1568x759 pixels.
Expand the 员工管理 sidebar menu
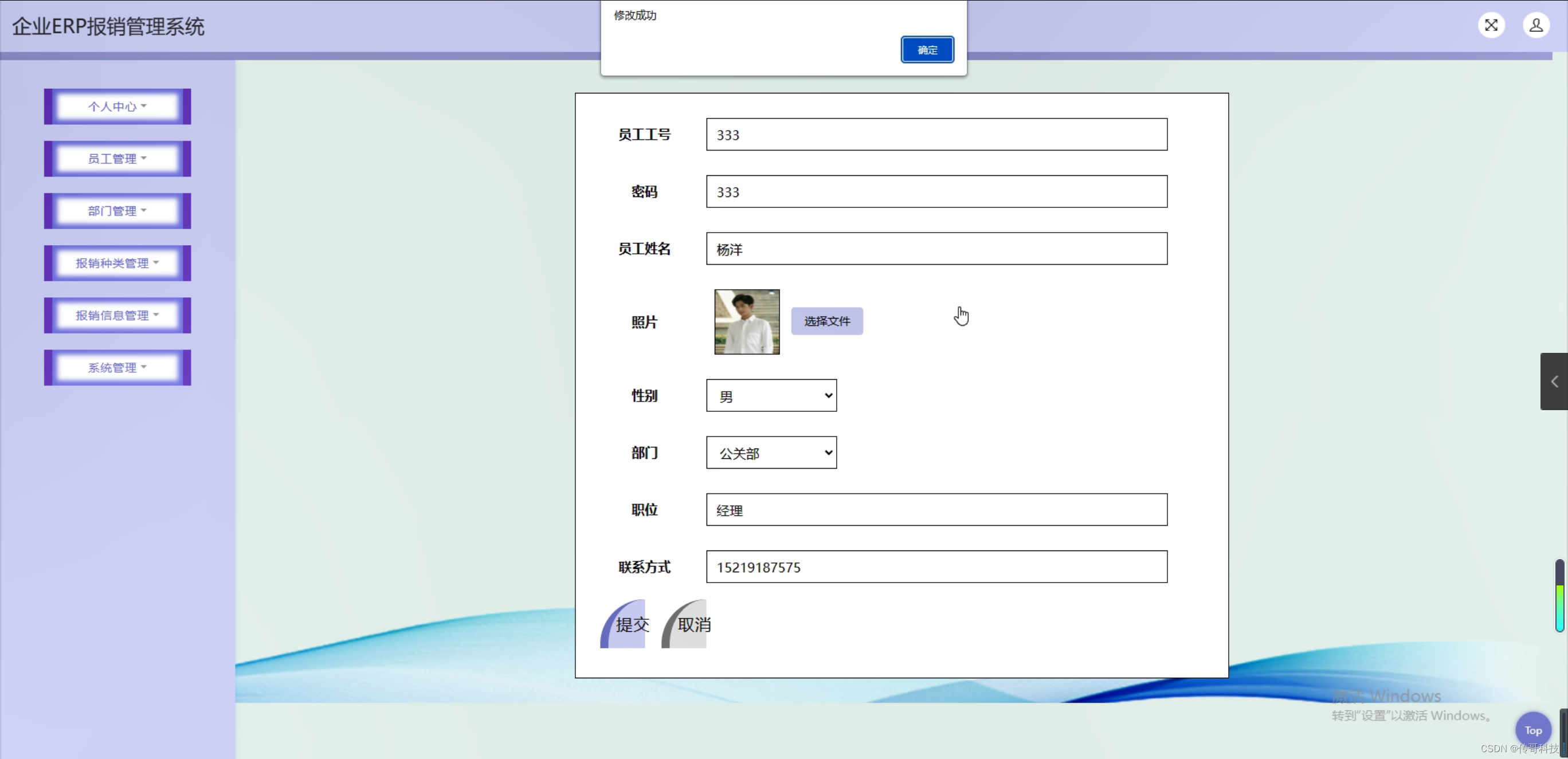117,158
